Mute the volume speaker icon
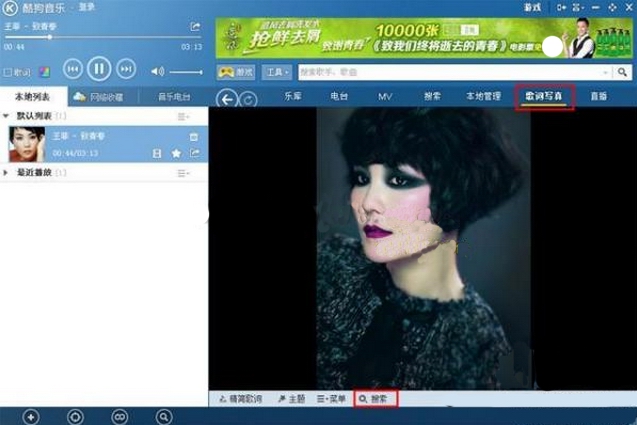Viewport: 637px width, 425px height. click(157, 72)
